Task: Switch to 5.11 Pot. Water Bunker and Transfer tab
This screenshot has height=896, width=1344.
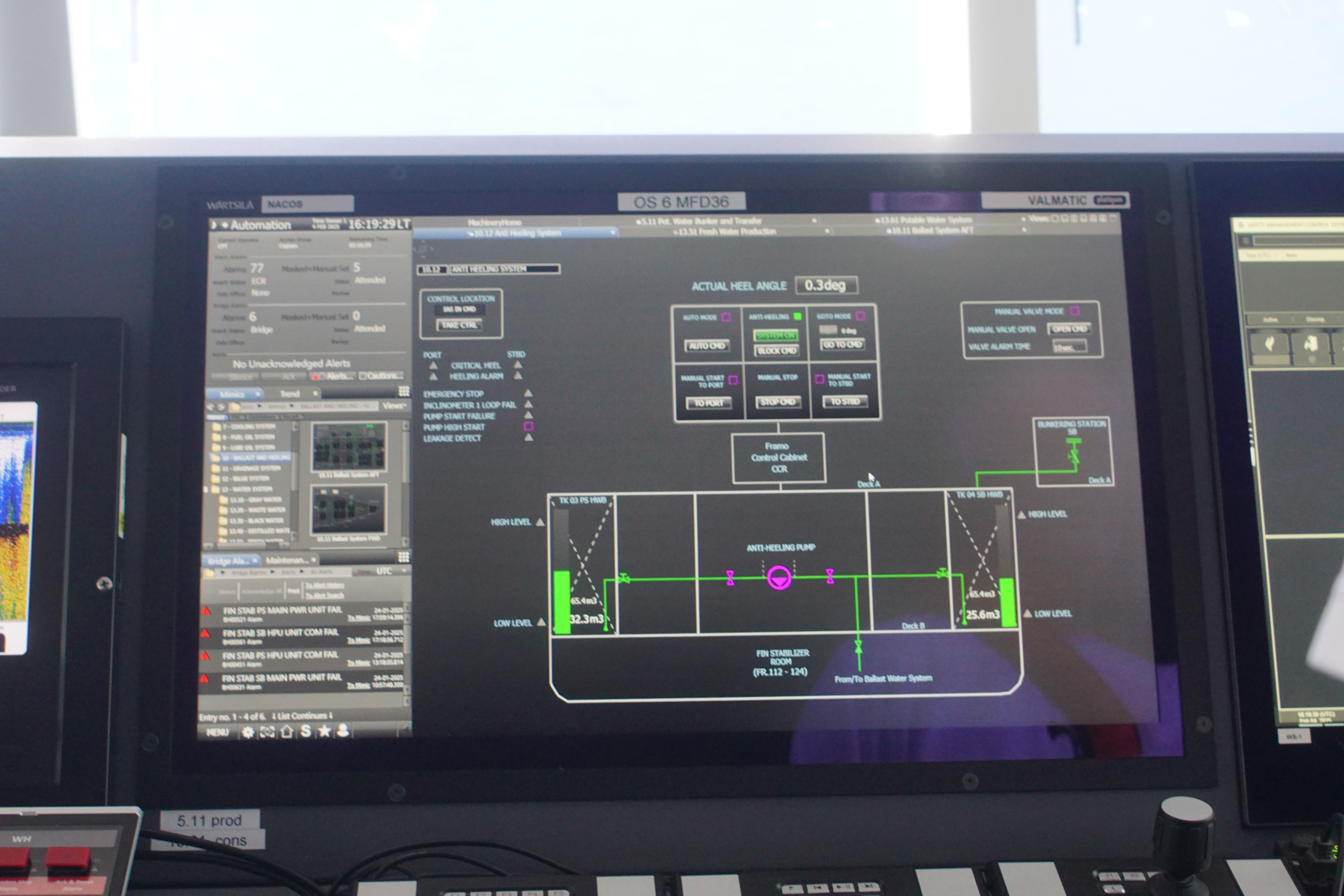Action: [x=699, y=221]
